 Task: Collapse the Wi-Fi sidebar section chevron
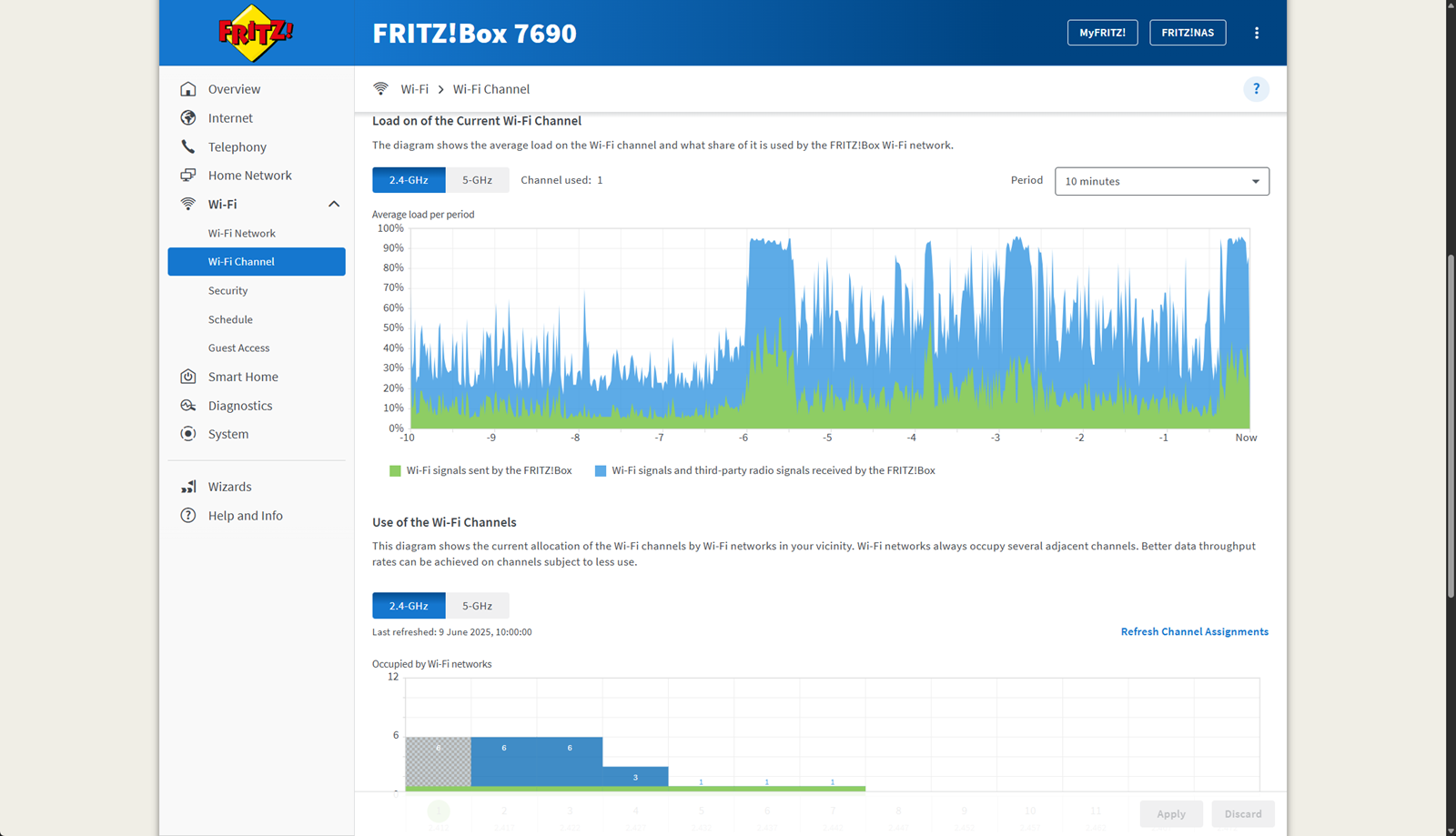coord(334,204)
